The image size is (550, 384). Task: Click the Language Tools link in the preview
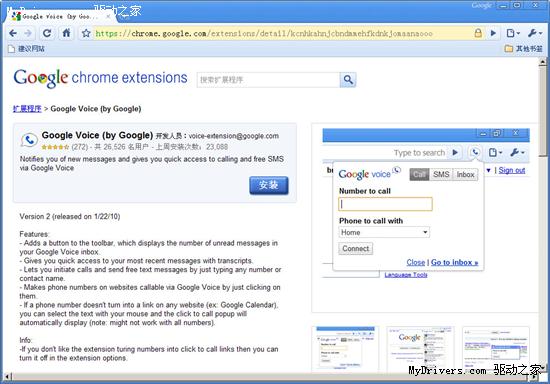pos(406,275)
